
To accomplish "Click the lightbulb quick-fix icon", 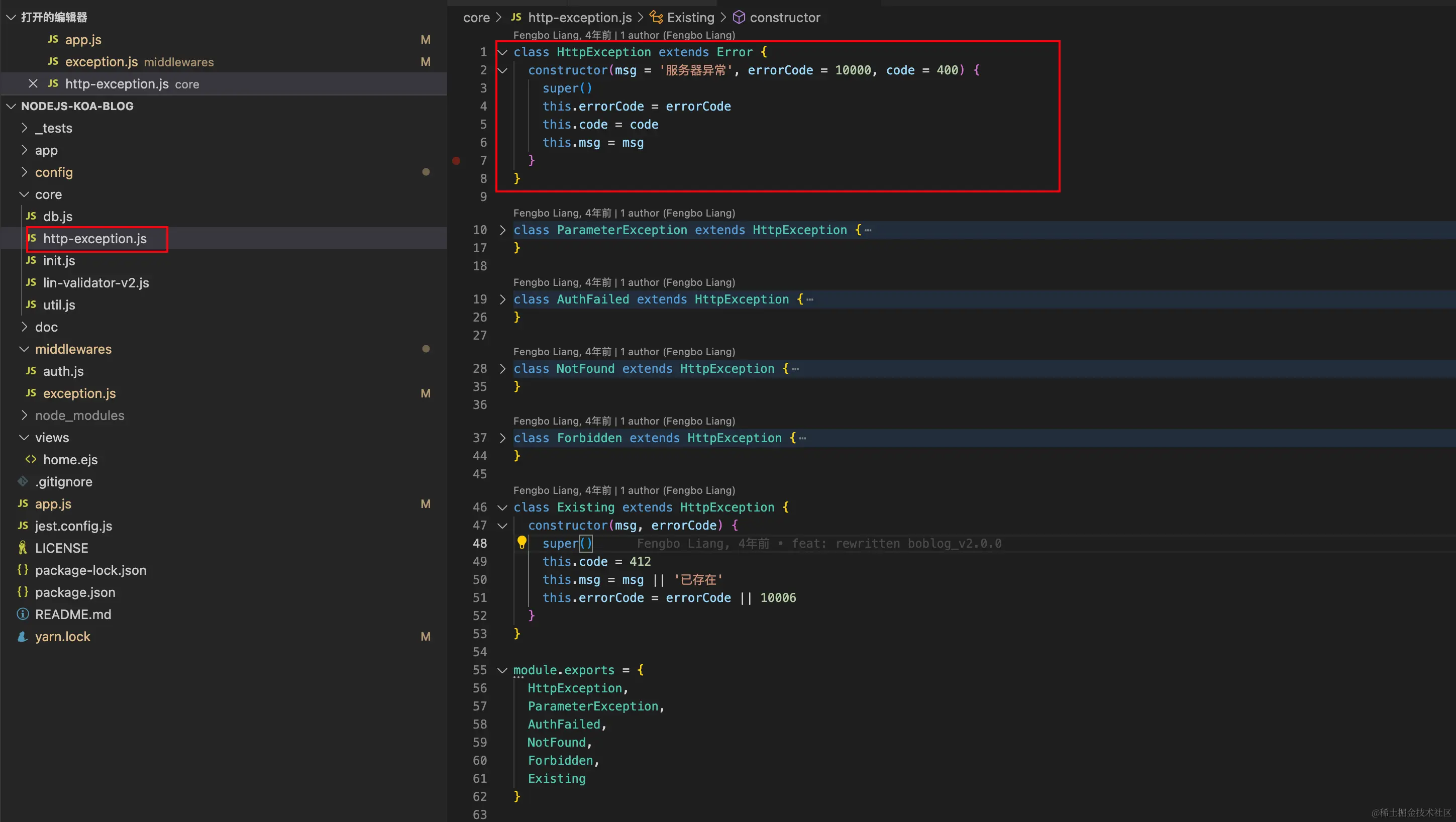I will tap(521, 543).
